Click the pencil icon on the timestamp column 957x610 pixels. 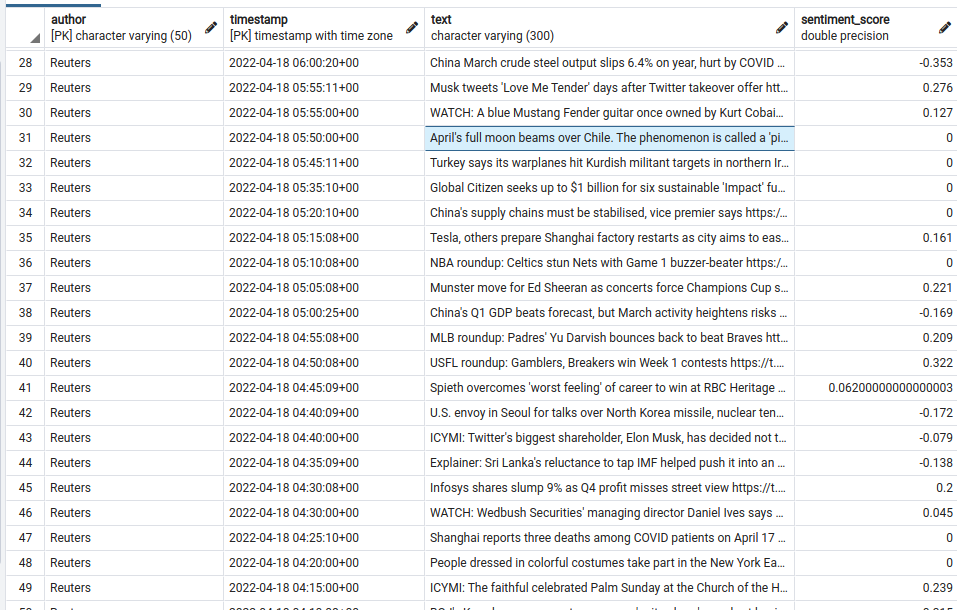pyautogui.click(x=411, y=28)
